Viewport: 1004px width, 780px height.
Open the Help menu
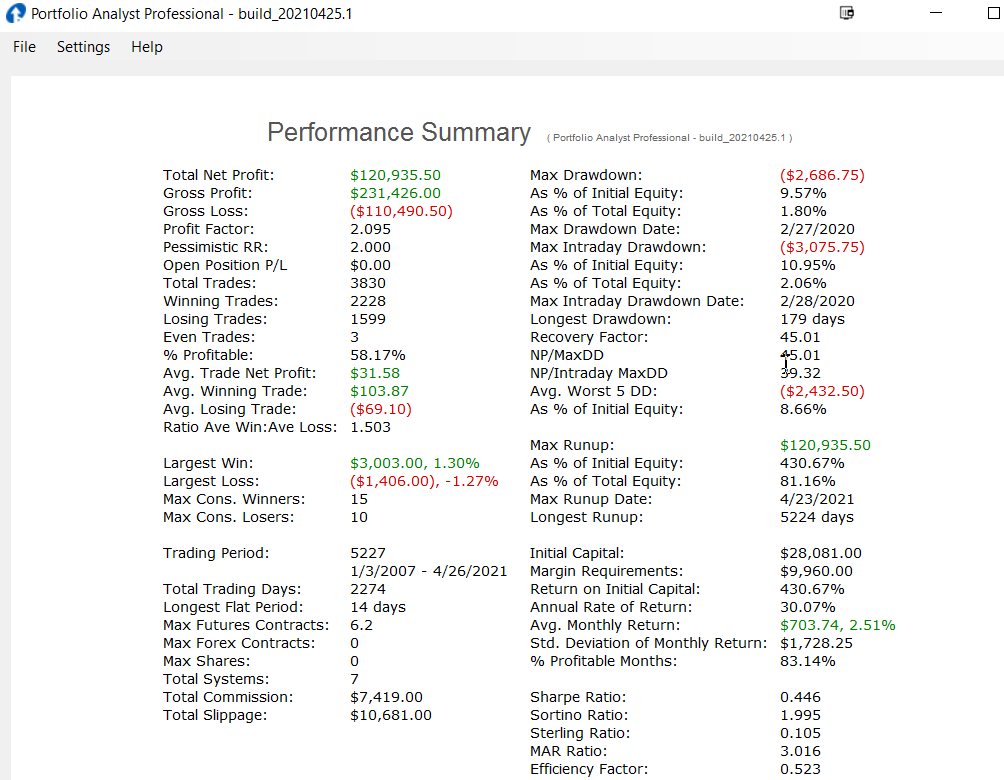147,47
